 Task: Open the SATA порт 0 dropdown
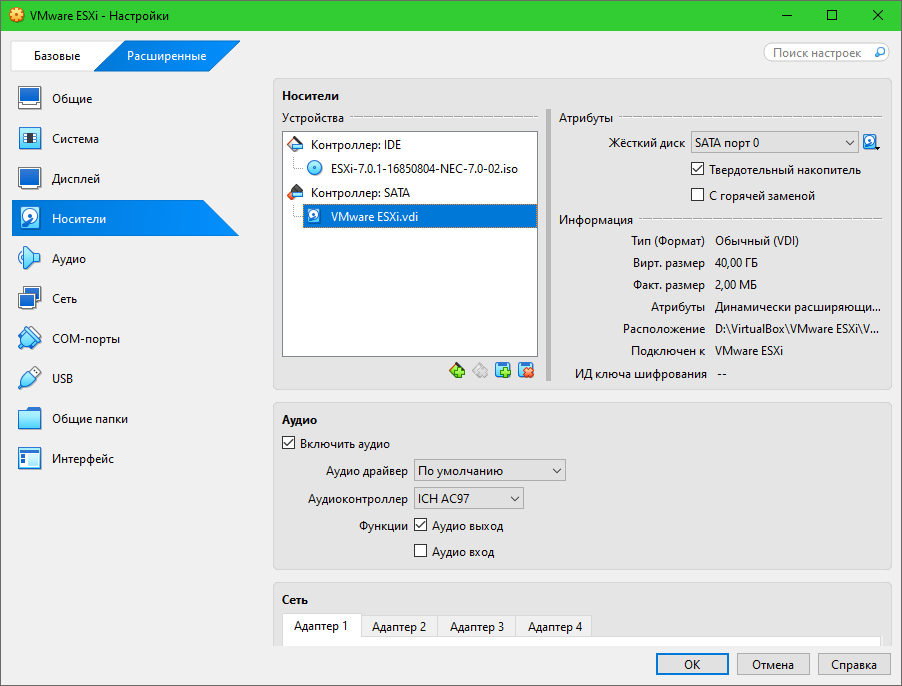[774, 143]
